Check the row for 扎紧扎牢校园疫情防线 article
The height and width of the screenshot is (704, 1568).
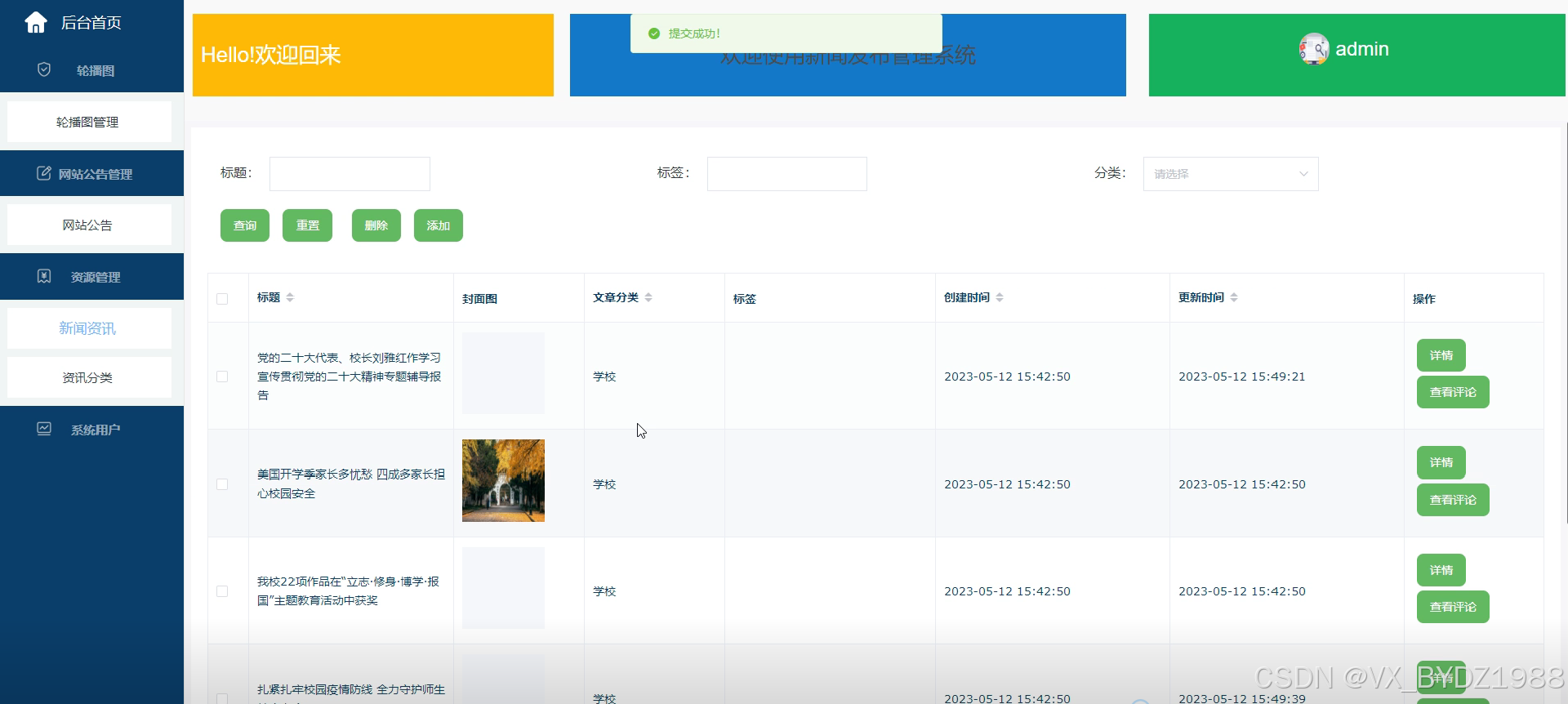[222, 698]
